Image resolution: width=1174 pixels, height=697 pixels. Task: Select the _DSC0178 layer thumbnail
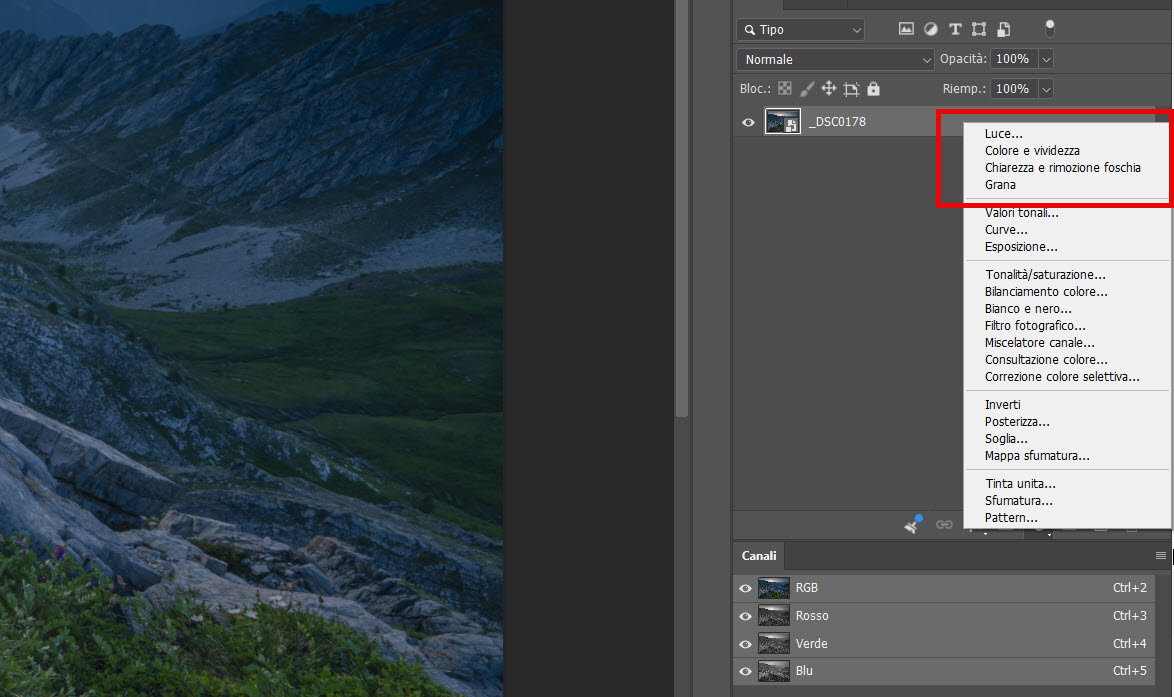(782, 121)
